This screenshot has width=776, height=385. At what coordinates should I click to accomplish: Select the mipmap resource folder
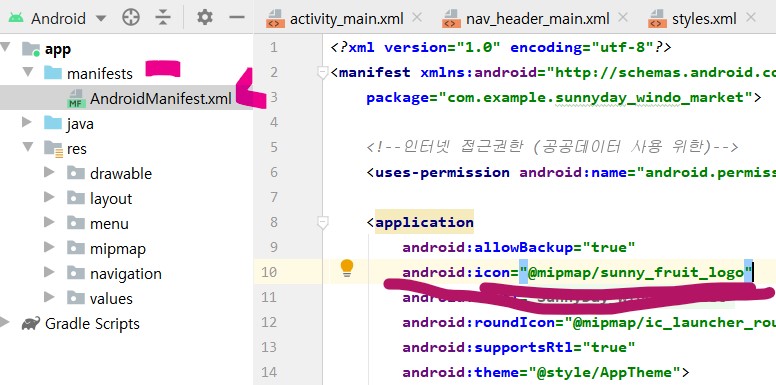[118, 249]
